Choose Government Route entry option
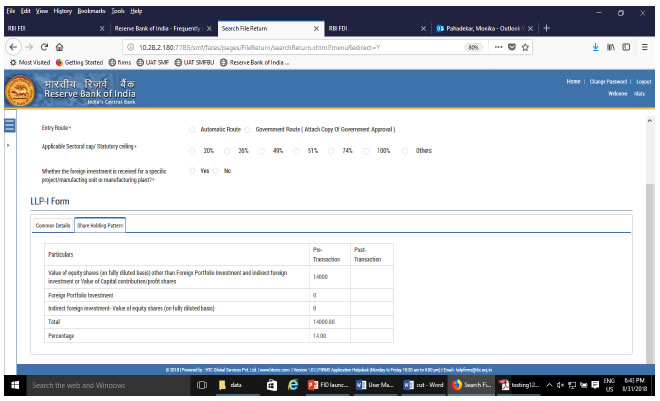 (x=249, y=129)
